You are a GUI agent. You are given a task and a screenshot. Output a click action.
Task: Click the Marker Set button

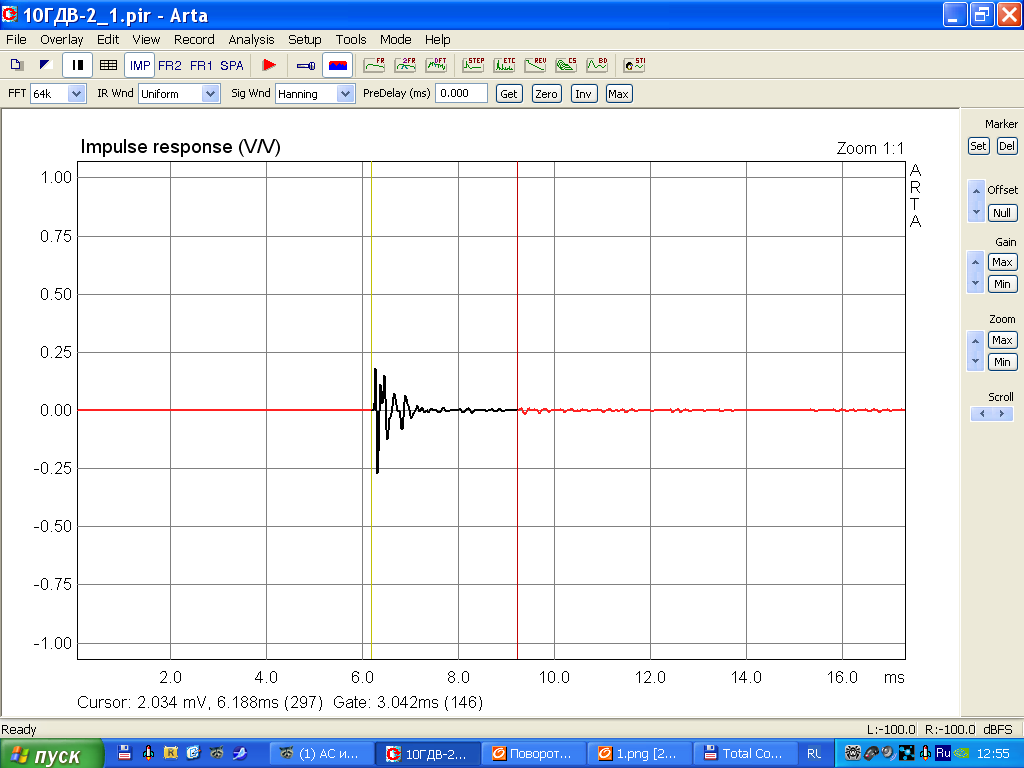tap(978, 146)
